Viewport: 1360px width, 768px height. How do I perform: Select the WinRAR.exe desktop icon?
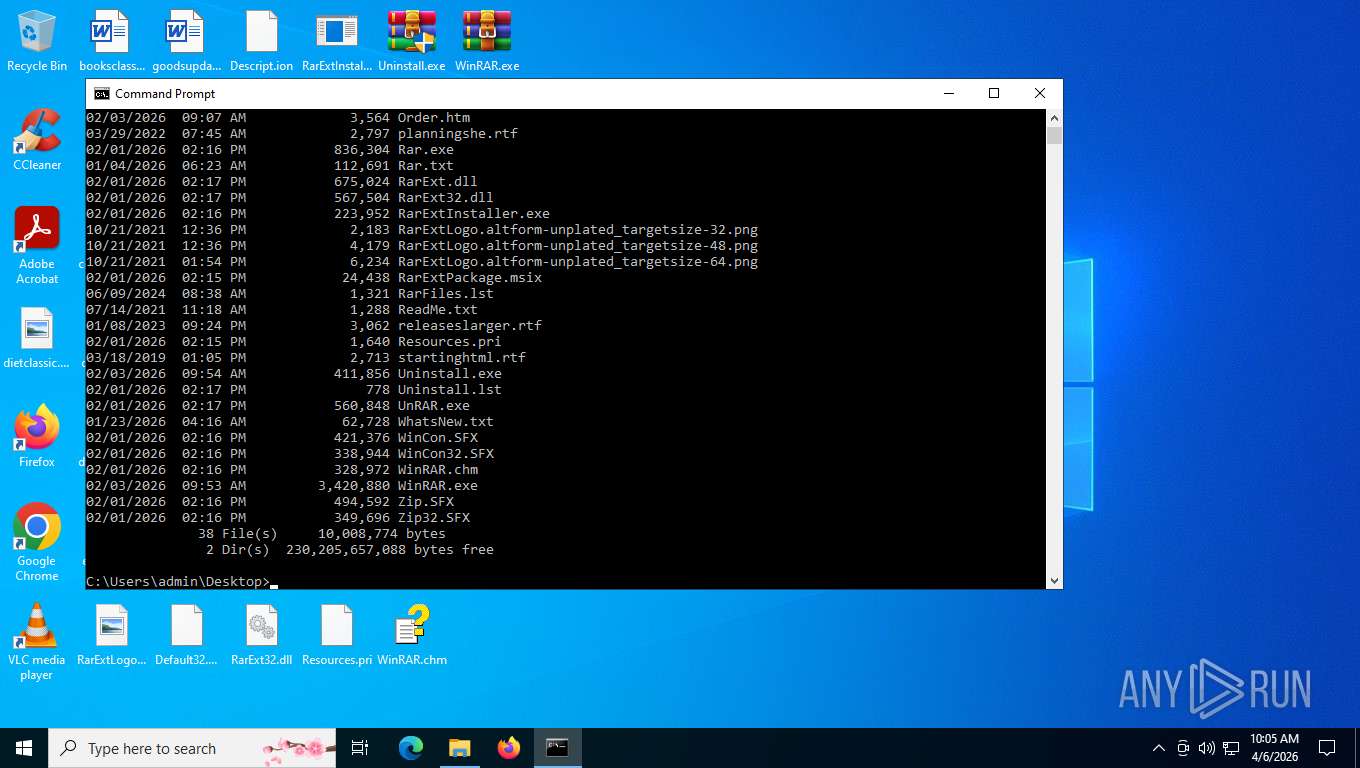(487, 41)
